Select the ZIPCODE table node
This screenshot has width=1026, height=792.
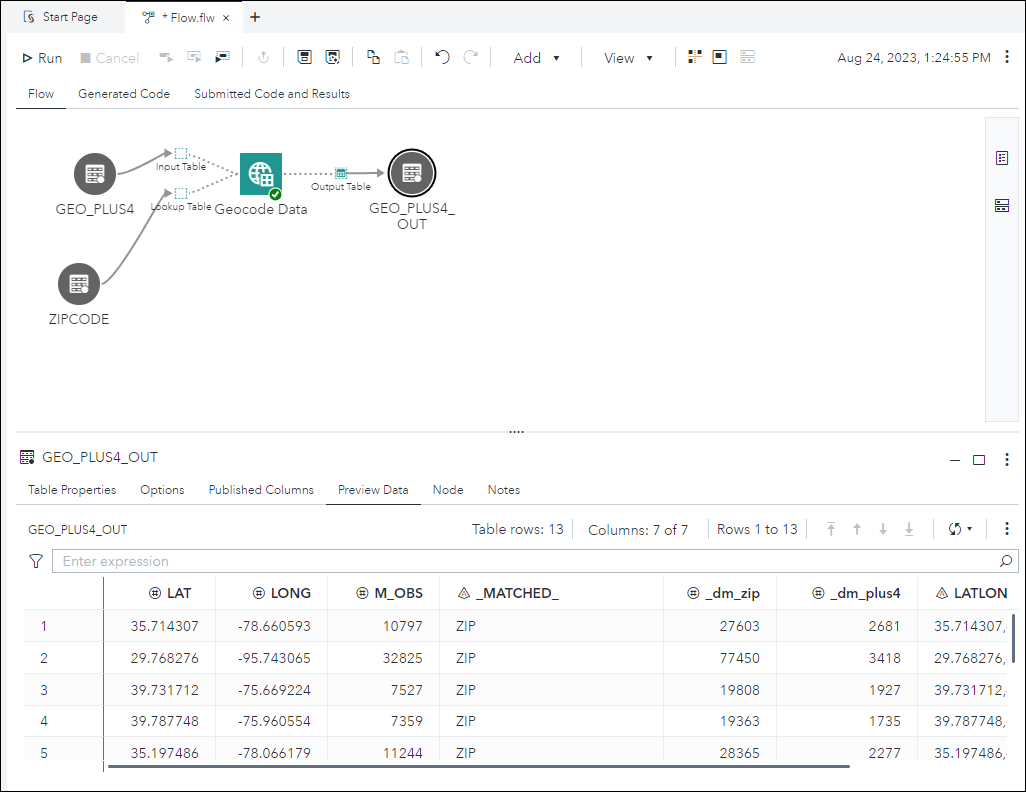tap(79, 284)
